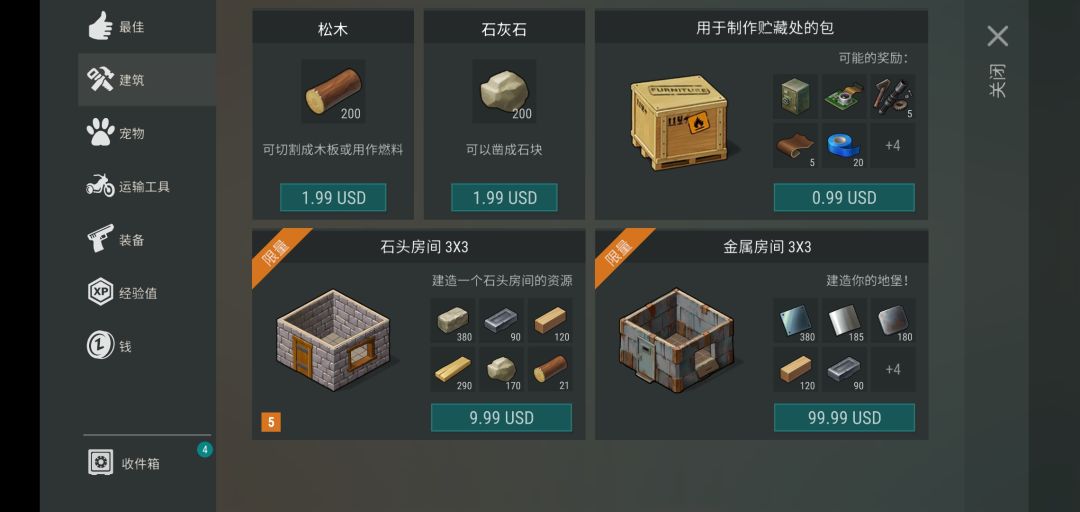
Task: Expand +4 more items in 金属房间 pack
Action: (893, 369)
